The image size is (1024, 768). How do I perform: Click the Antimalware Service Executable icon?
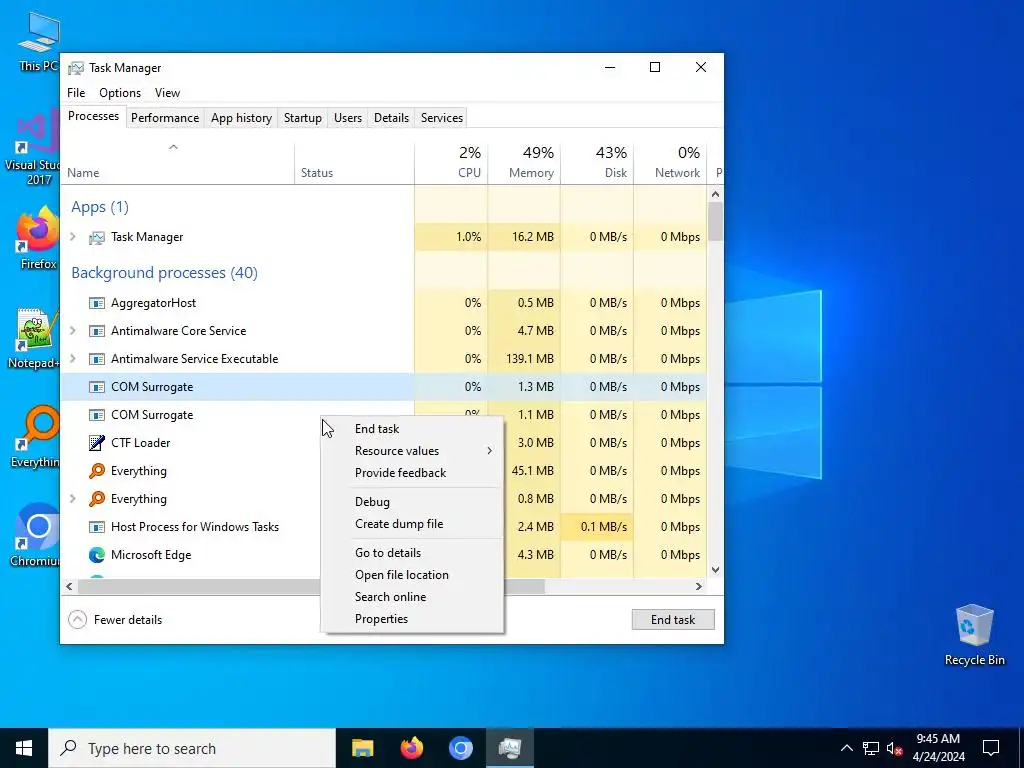click(97, 359)
